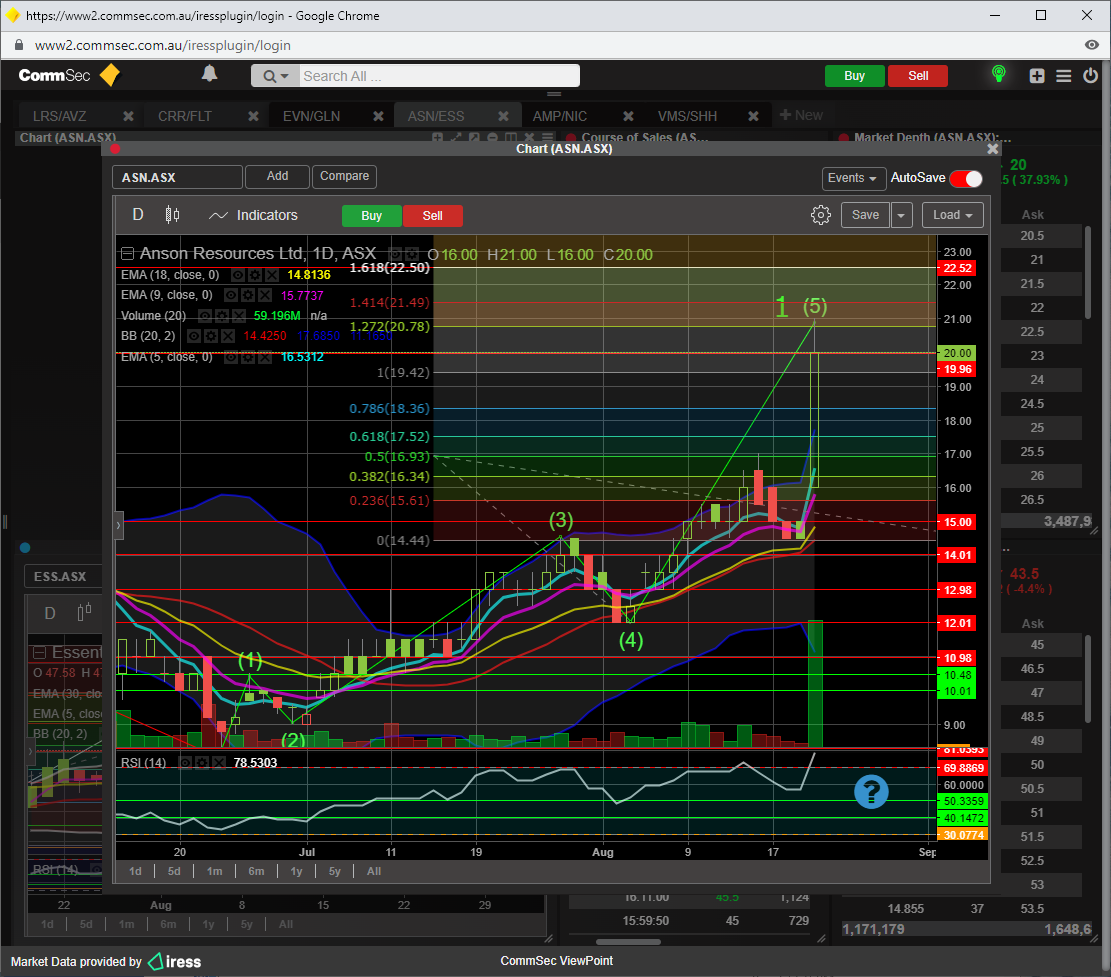Click the green market insights lightbulb icon
This screenshot has height=977, width=1111.
click(998, 74)
